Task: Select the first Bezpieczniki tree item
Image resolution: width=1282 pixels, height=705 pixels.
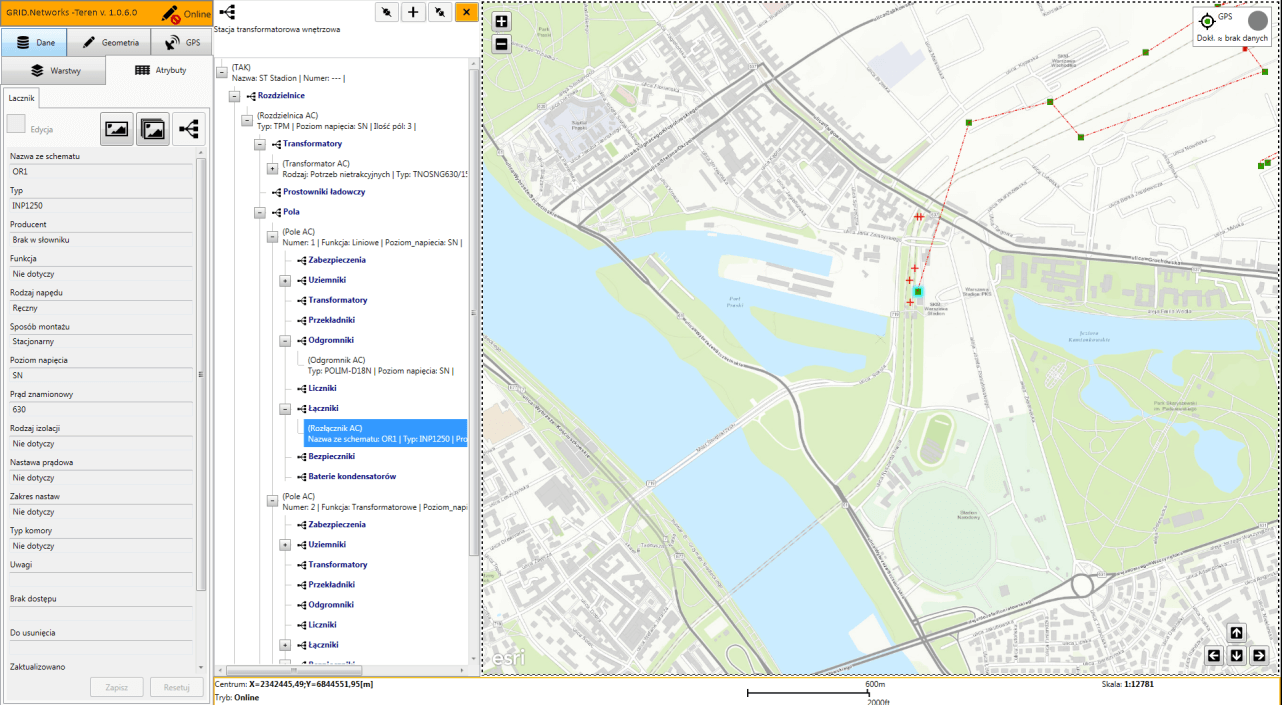Action: pyautogui.click(x=332, y=456)
